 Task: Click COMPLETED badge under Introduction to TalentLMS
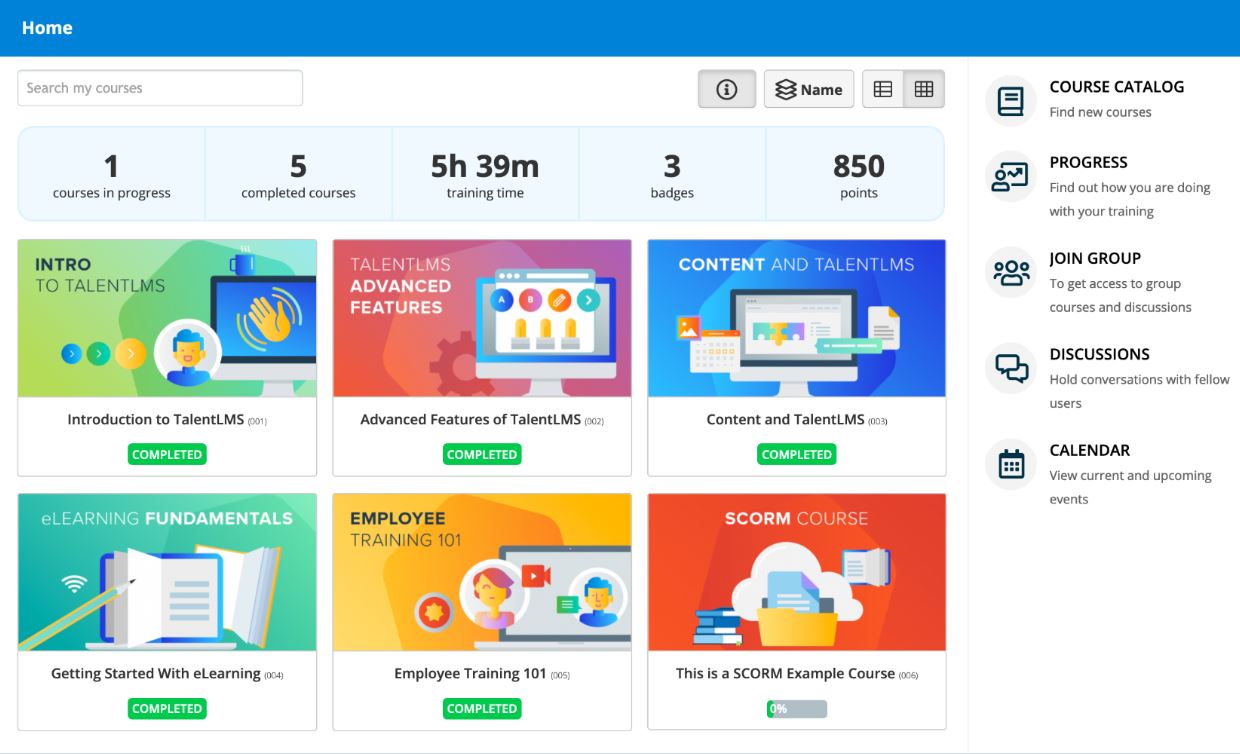tap(167, 455)
